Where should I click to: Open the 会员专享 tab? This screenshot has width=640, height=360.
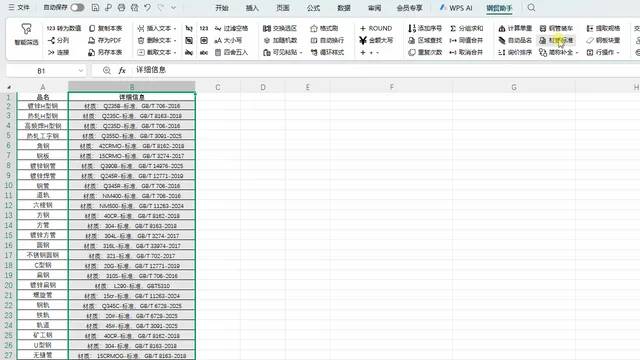(409, 8)
